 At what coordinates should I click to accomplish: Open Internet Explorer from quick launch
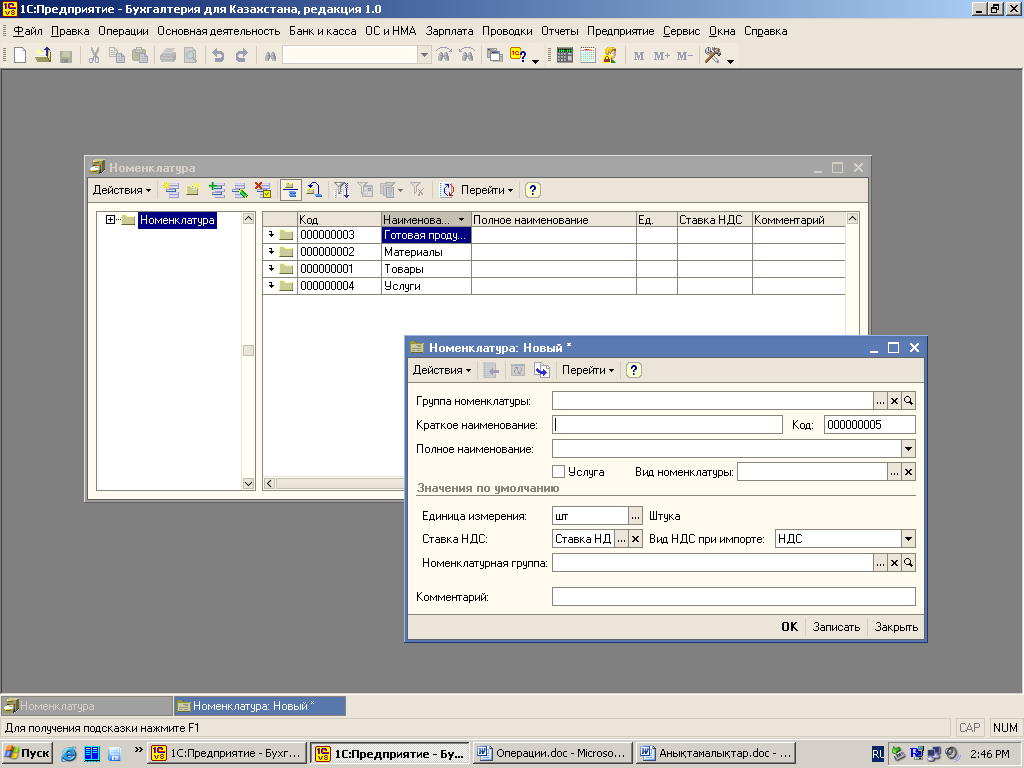[x=69, y=754]
